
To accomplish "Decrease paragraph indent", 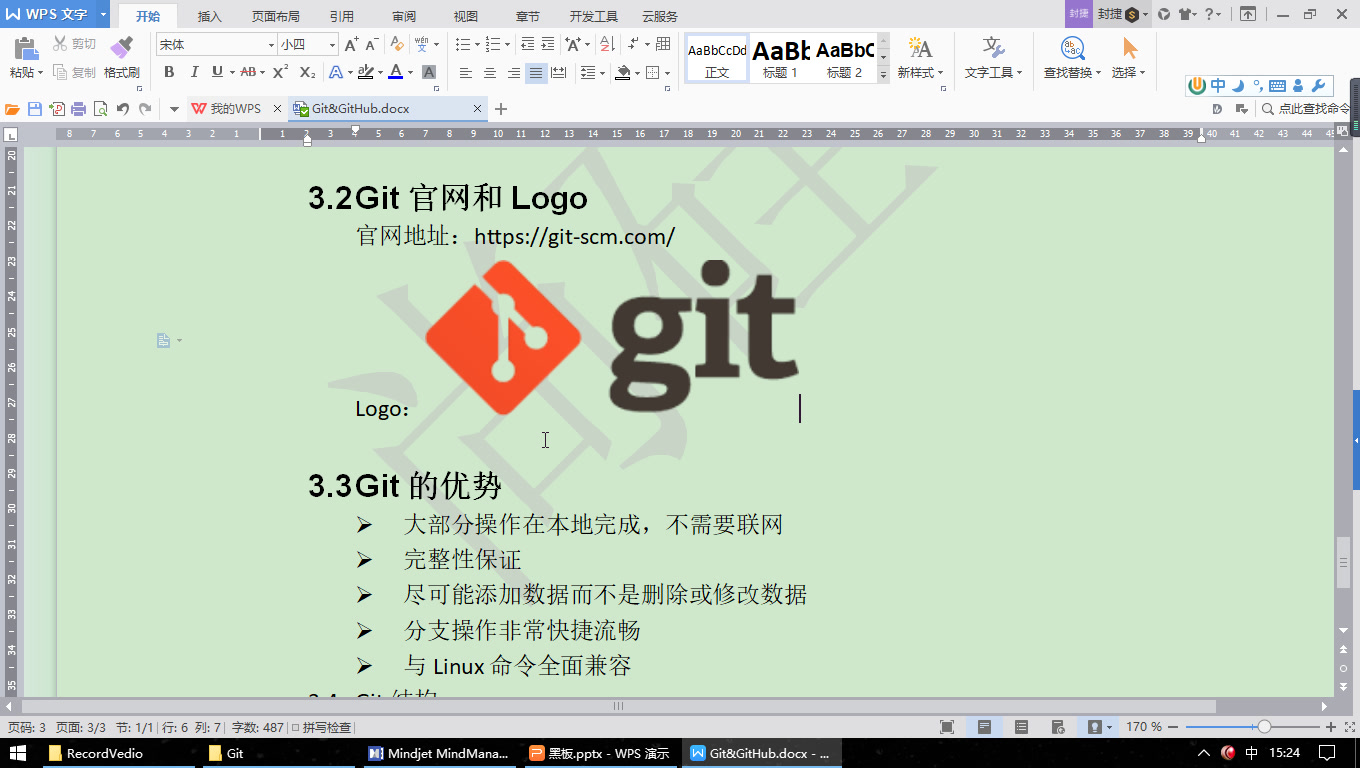I will click(x=528, y=45).
